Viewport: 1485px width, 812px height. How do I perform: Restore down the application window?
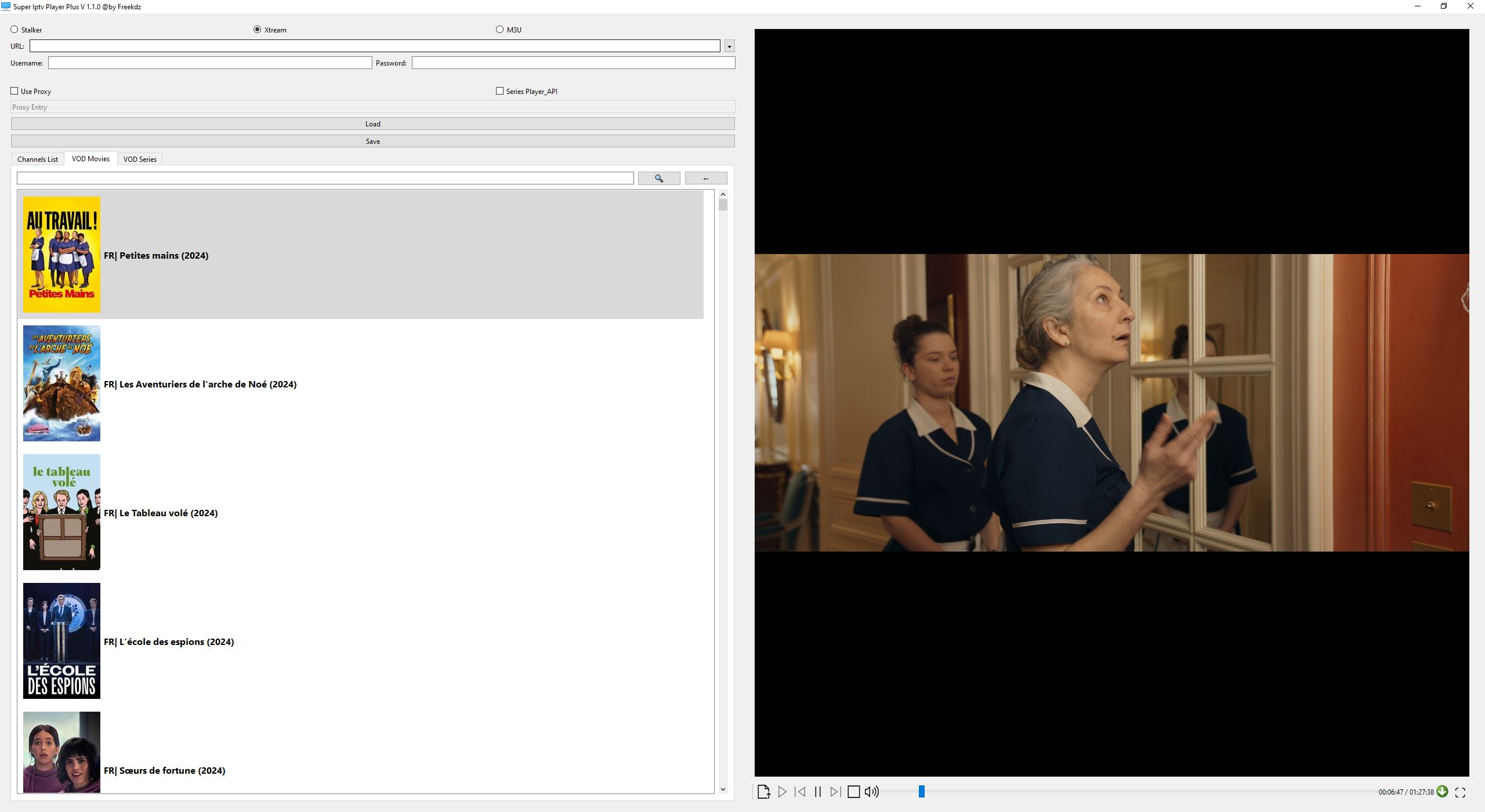point(1444,6)
